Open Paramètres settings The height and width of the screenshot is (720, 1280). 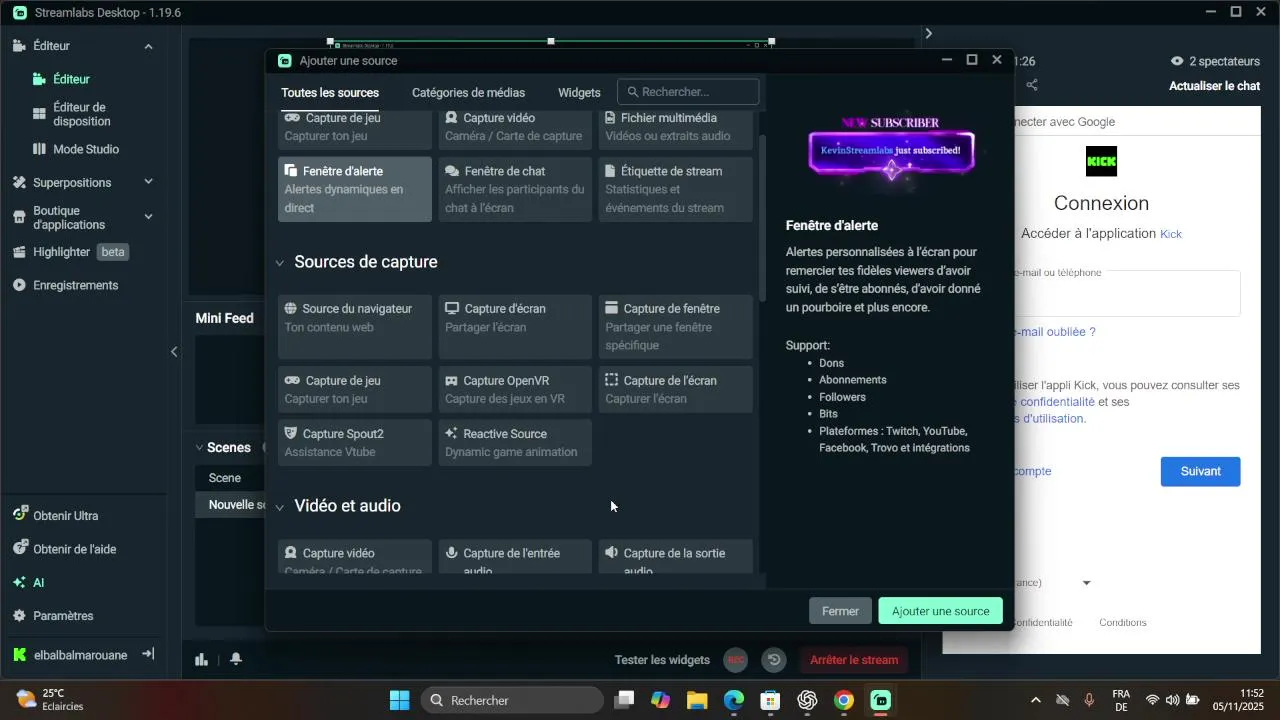[x=53, y=616]
